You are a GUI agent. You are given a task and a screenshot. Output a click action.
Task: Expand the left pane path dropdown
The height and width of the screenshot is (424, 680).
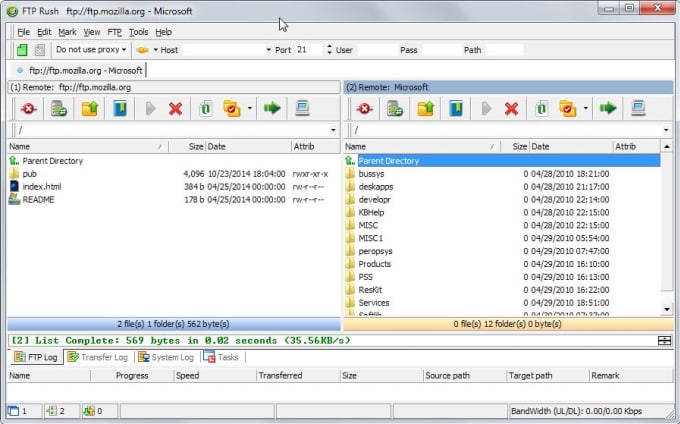click(333, 130)
